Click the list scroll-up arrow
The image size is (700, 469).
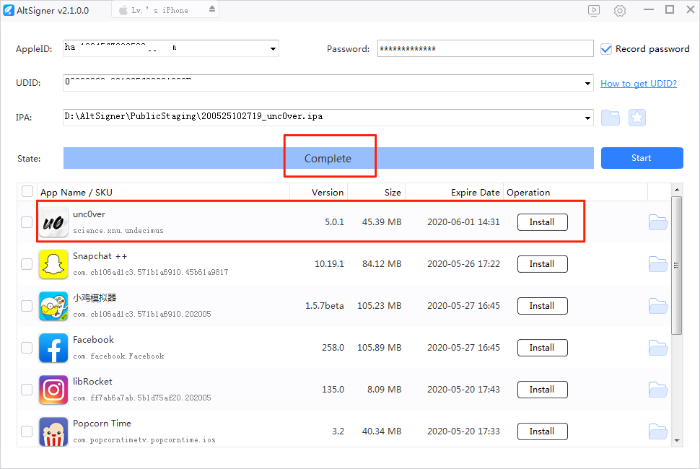tap(677, 190)
